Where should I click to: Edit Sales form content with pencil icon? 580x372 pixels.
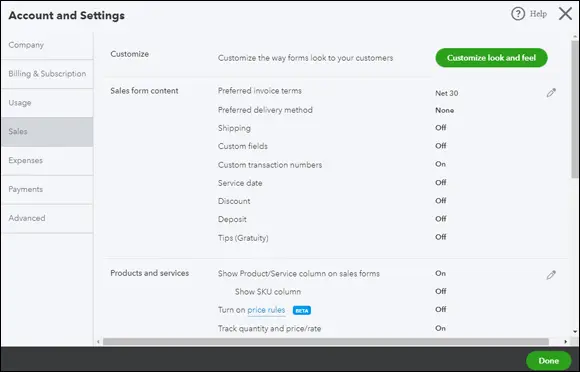[x=551, y=93]
